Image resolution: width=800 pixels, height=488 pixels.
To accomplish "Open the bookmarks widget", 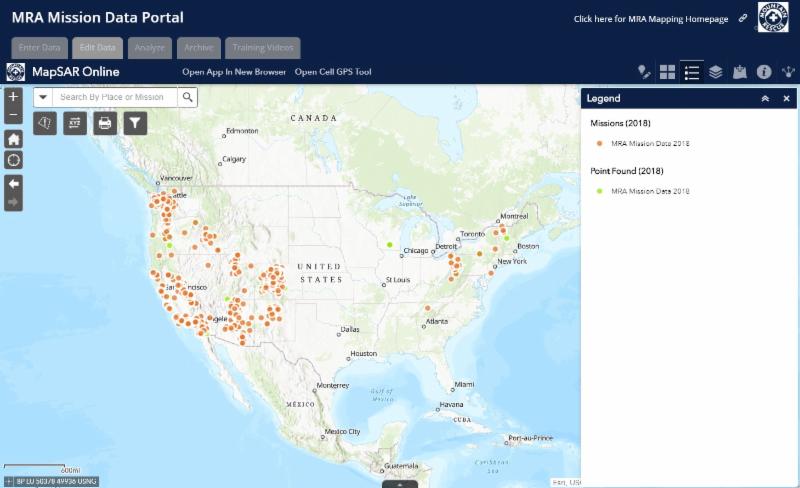I will pyautogui.click(x=740, y=72).
